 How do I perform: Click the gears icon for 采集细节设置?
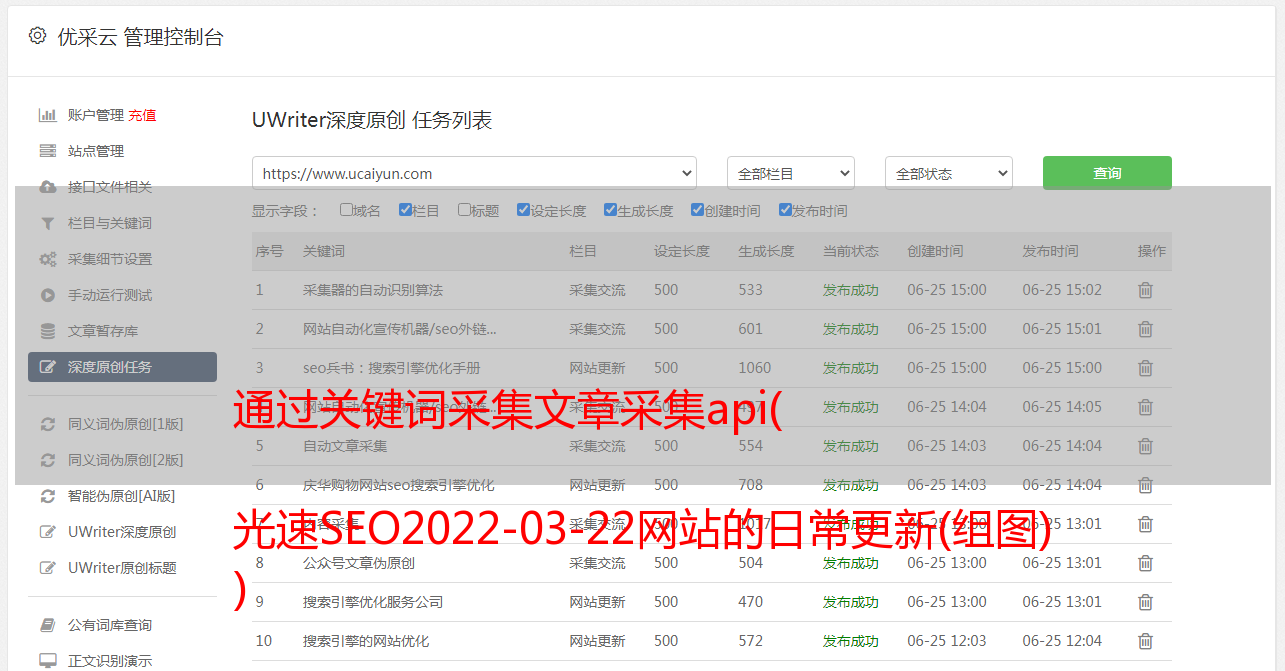click(x=47, y=259)
